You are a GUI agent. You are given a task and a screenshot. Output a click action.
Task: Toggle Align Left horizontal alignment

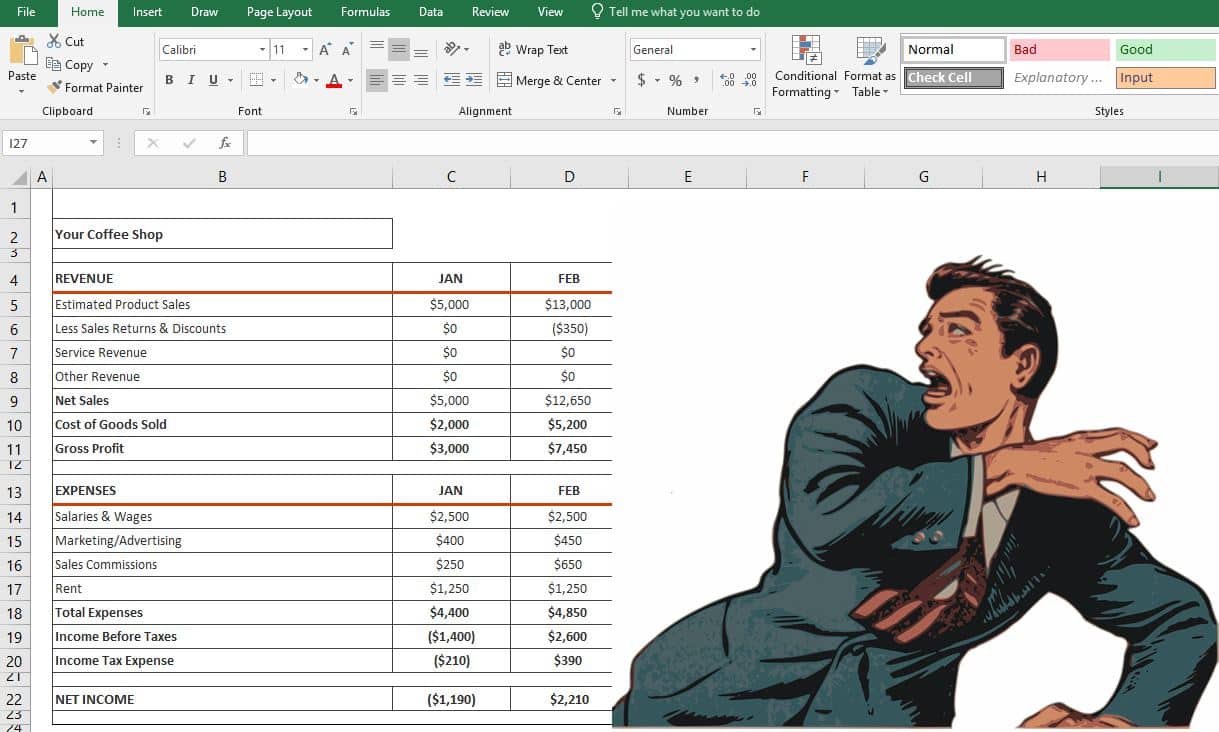pos(377,80)
